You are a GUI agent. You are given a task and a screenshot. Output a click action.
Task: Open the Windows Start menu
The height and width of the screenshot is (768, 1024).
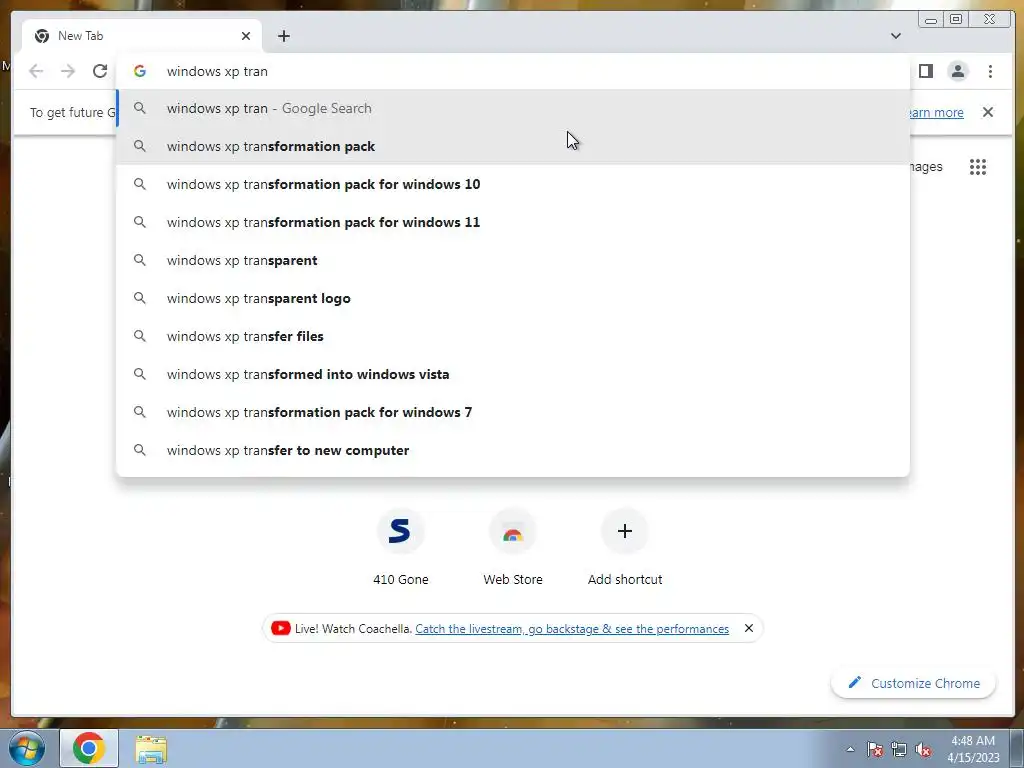point(26,748)
